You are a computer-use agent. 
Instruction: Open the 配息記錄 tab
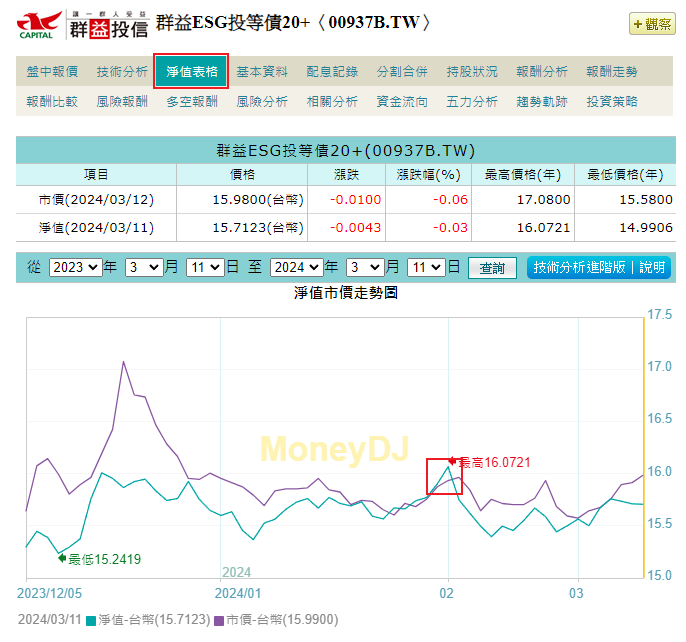[332, 72]
